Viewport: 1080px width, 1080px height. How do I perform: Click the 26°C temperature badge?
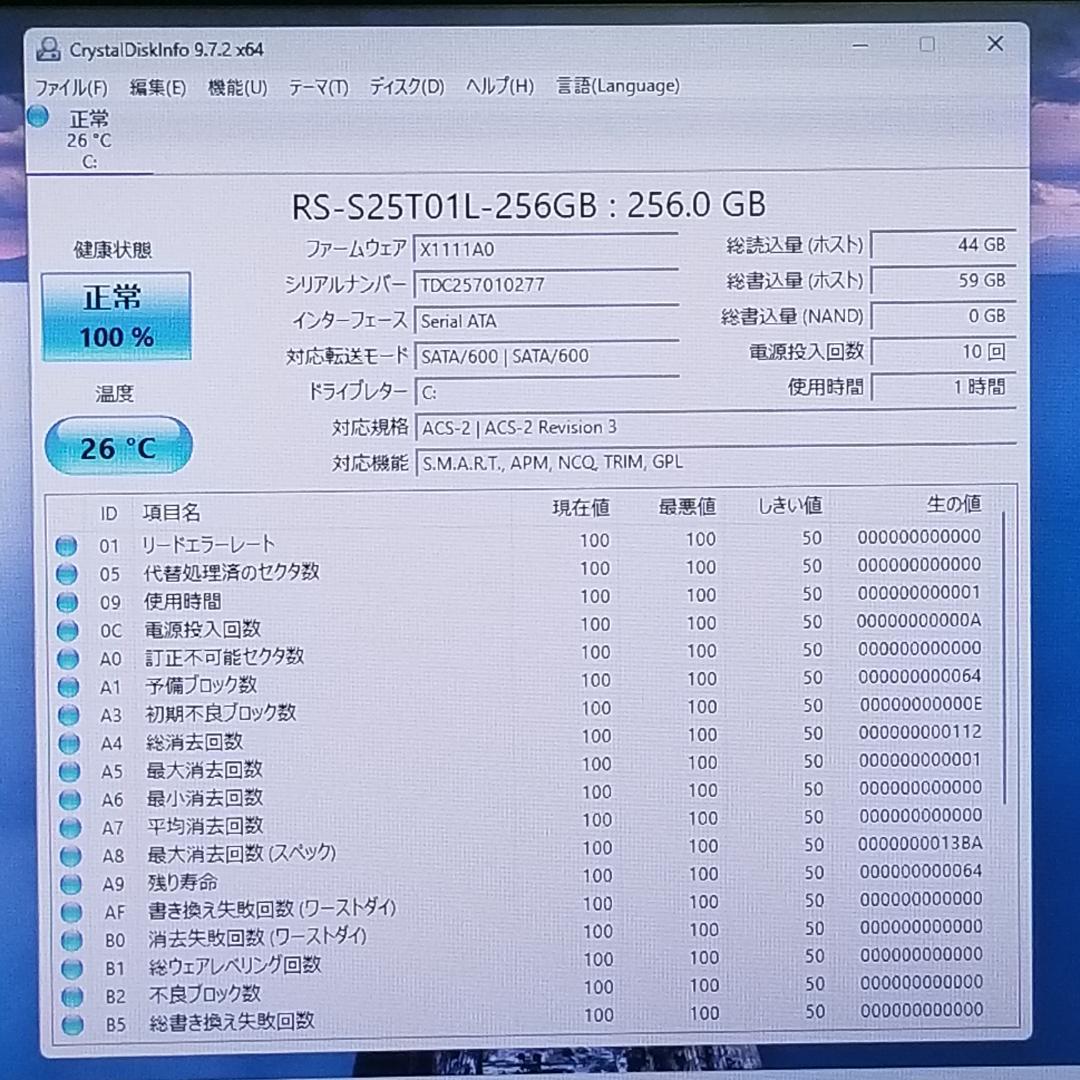117,446
